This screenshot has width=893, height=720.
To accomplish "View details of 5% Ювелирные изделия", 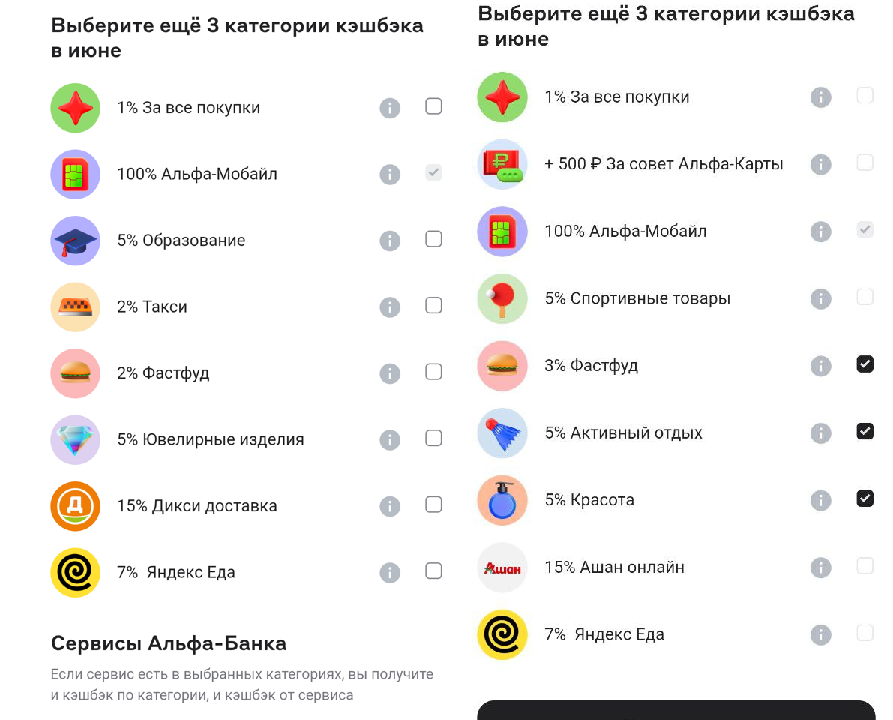I will pos(390,440).
